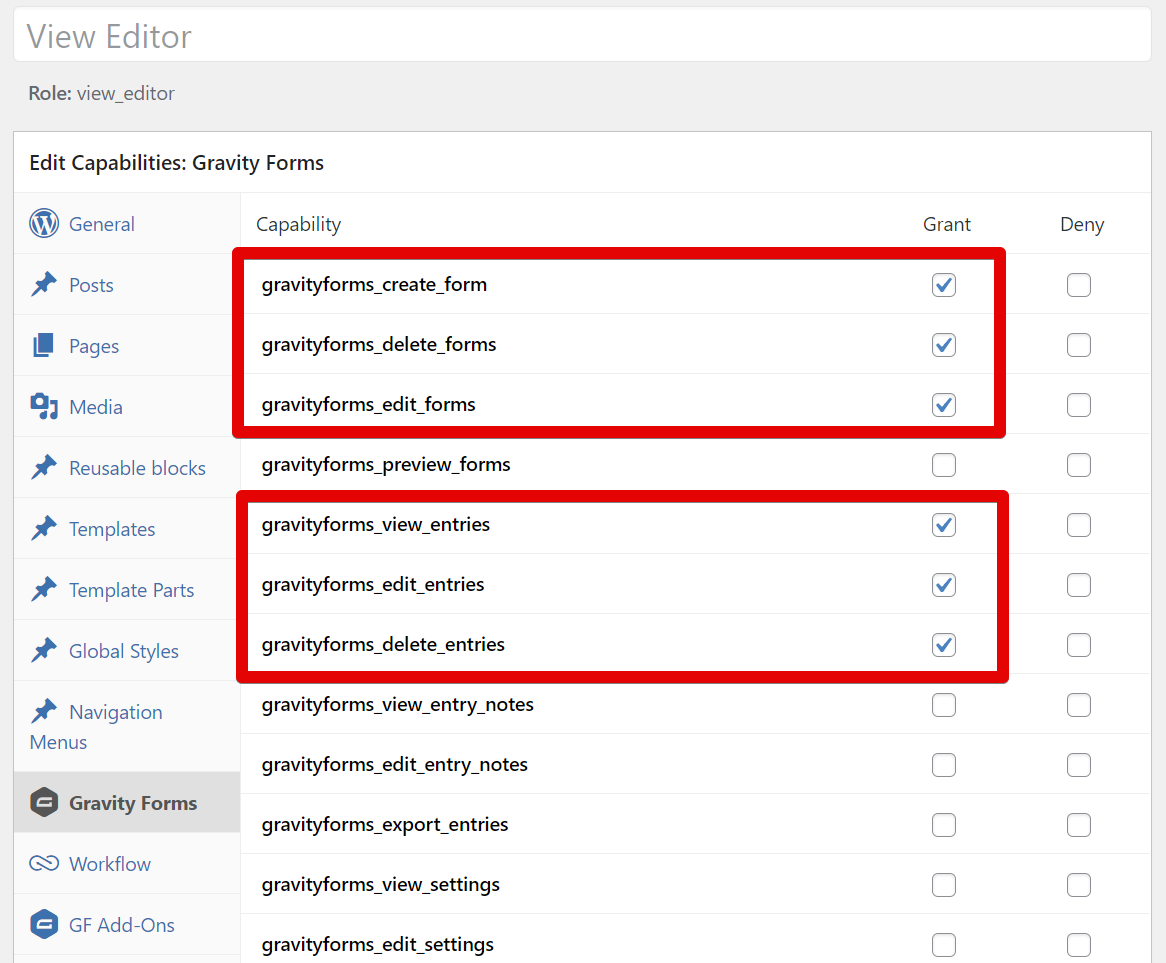The height and width of the screenshot is (963, 1166).
Task: Click the WordPress logo icon beside General
Action: pos(44,223)
